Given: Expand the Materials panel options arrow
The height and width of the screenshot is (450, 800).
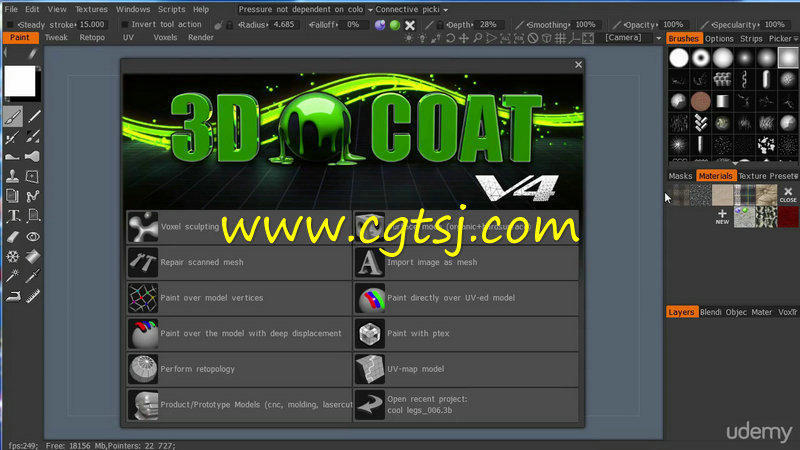Looking at the screenshot, I should pos(796,176).
